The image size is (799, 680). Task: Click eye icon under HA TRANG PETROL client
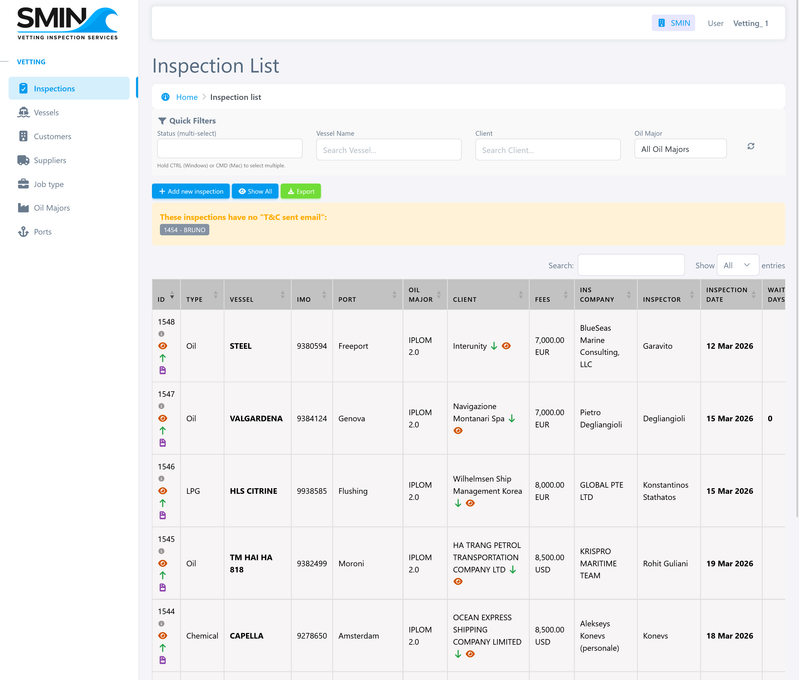point(458,582)
